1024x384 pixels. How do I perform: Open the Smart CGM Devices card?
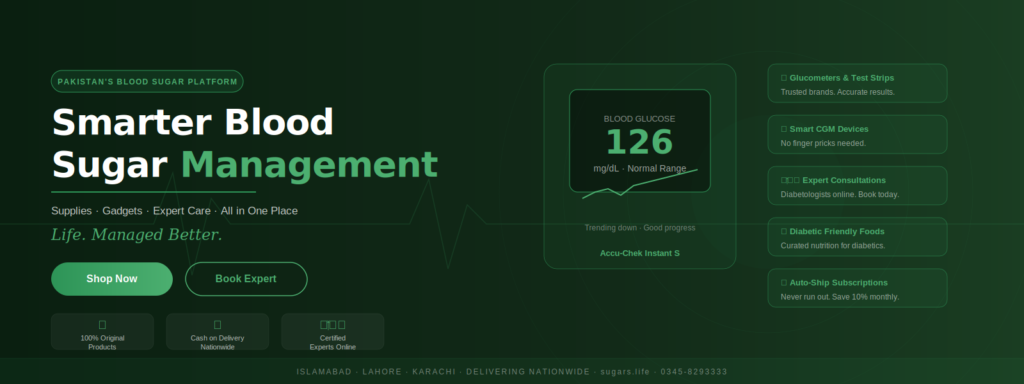coord(857,135)
